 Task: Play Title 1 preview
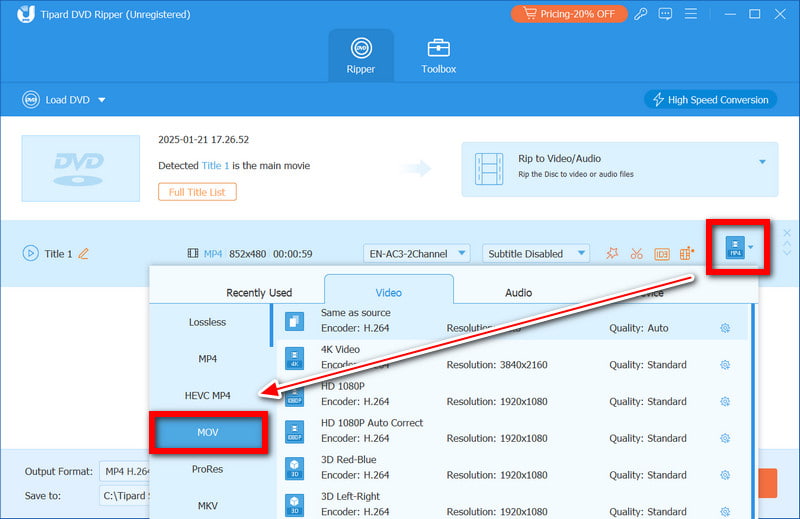pyautogui.click(x=30, y=253)
